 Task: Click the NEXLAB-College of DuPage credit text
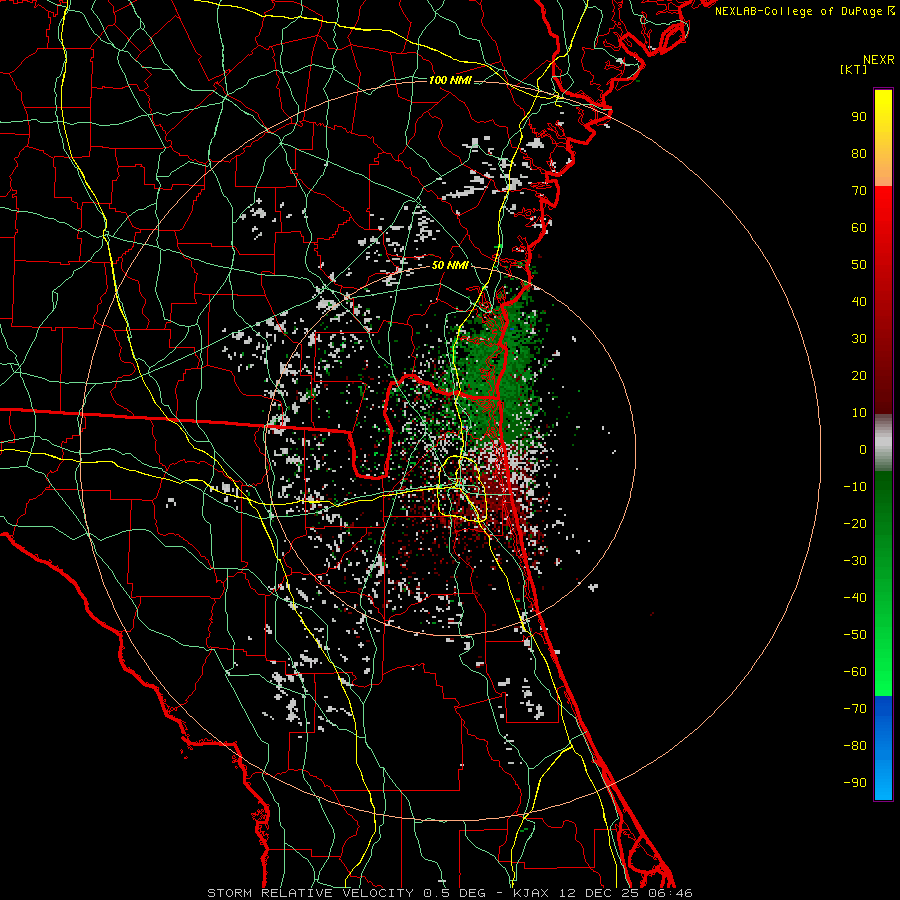tap(804, 11)
